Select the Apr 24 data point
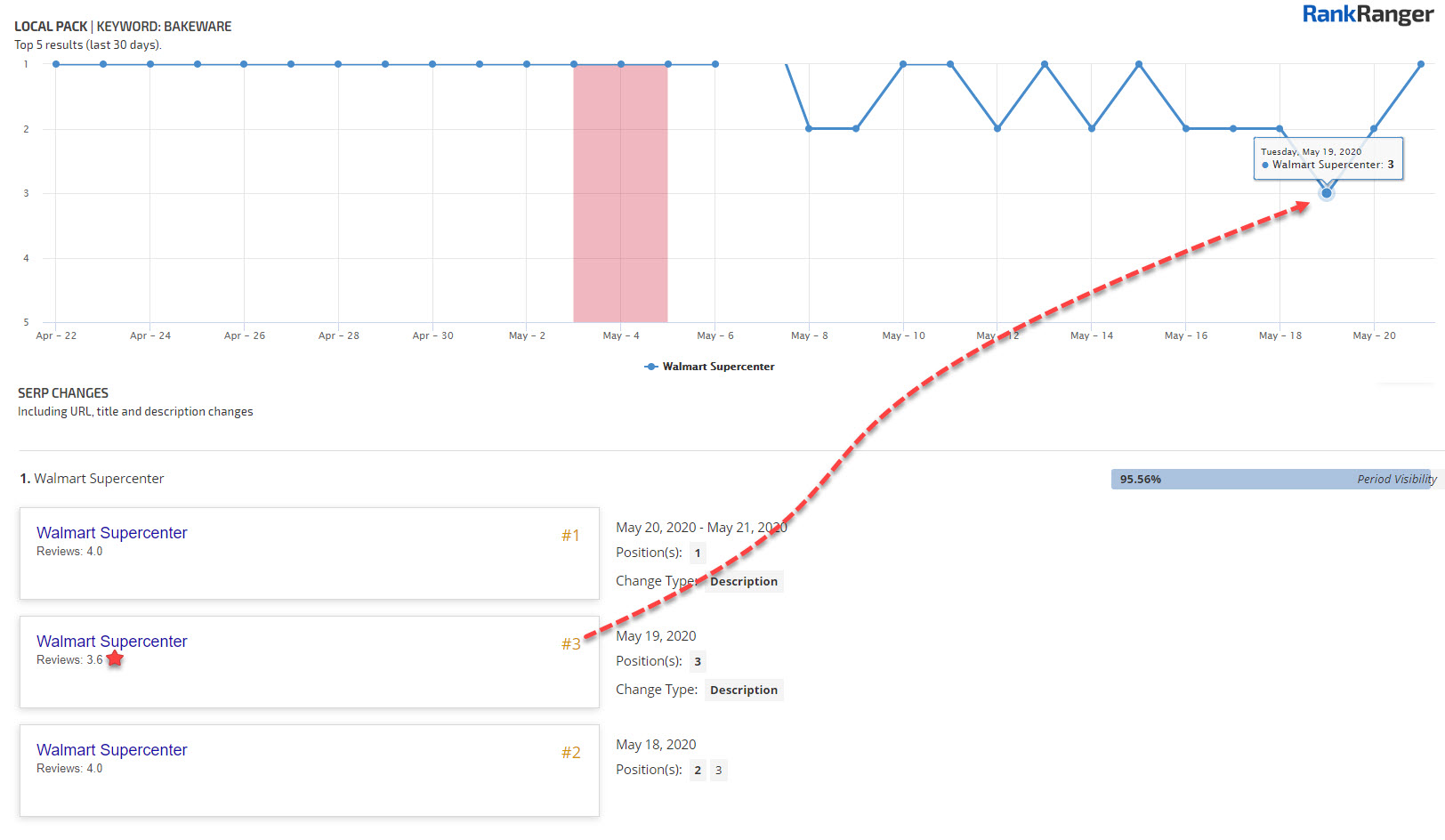The height and width of the screenshot is (840, 1445). click(150, 64)
